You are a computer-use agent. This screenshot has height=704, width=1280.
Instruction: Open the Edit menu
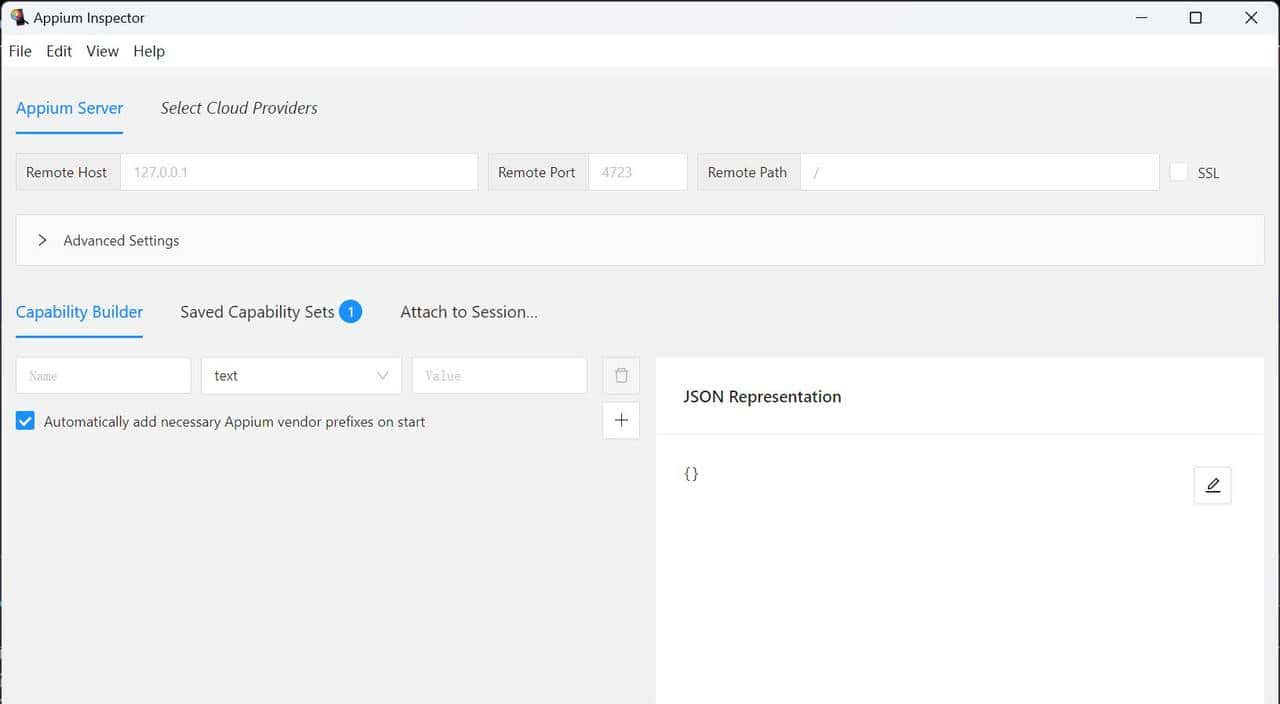point(58,51)
